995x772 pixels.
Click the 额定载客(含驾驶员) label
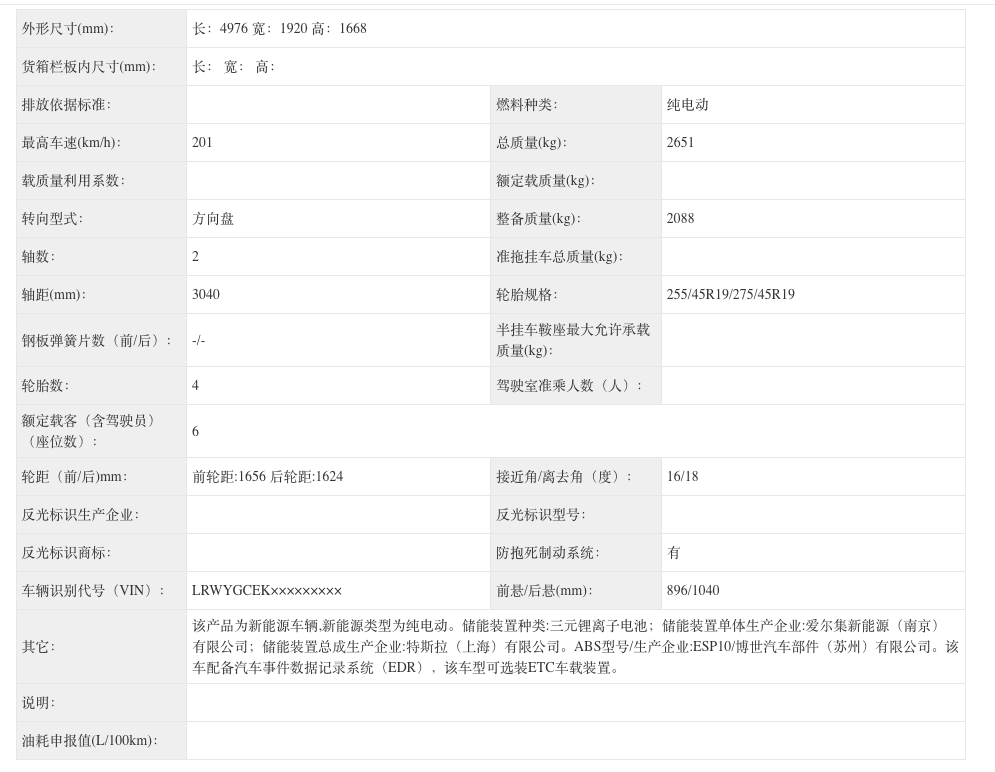pos(88,431)
